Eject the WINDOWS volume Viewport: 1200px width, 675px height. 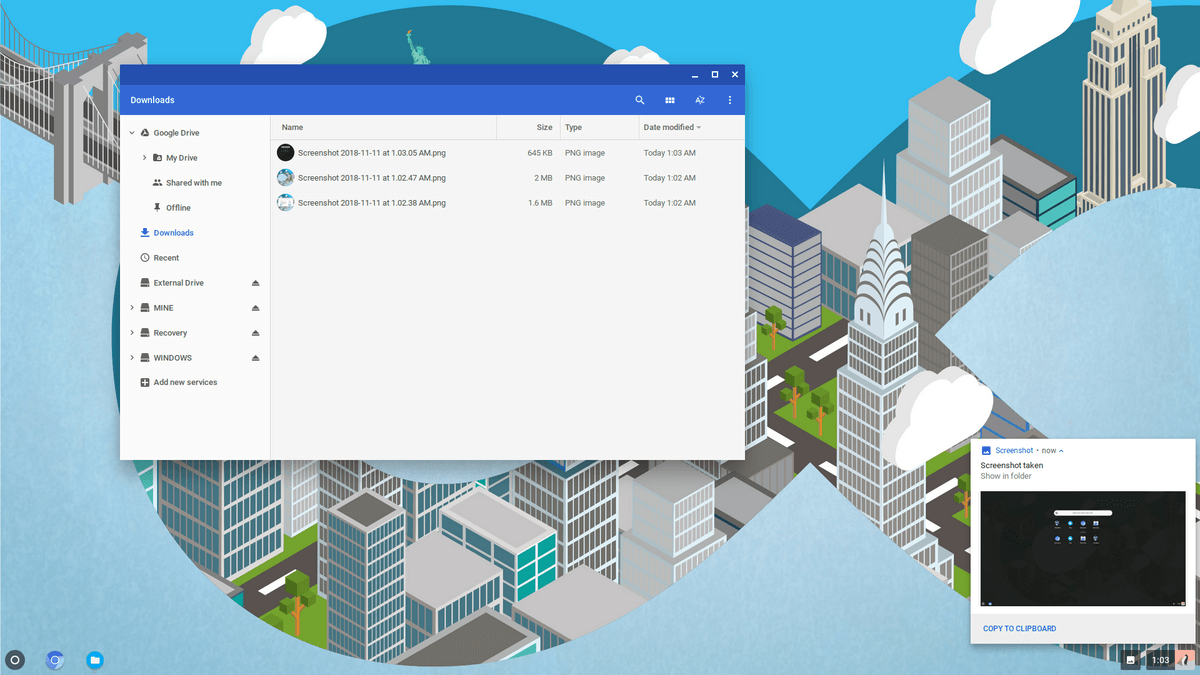255,358
